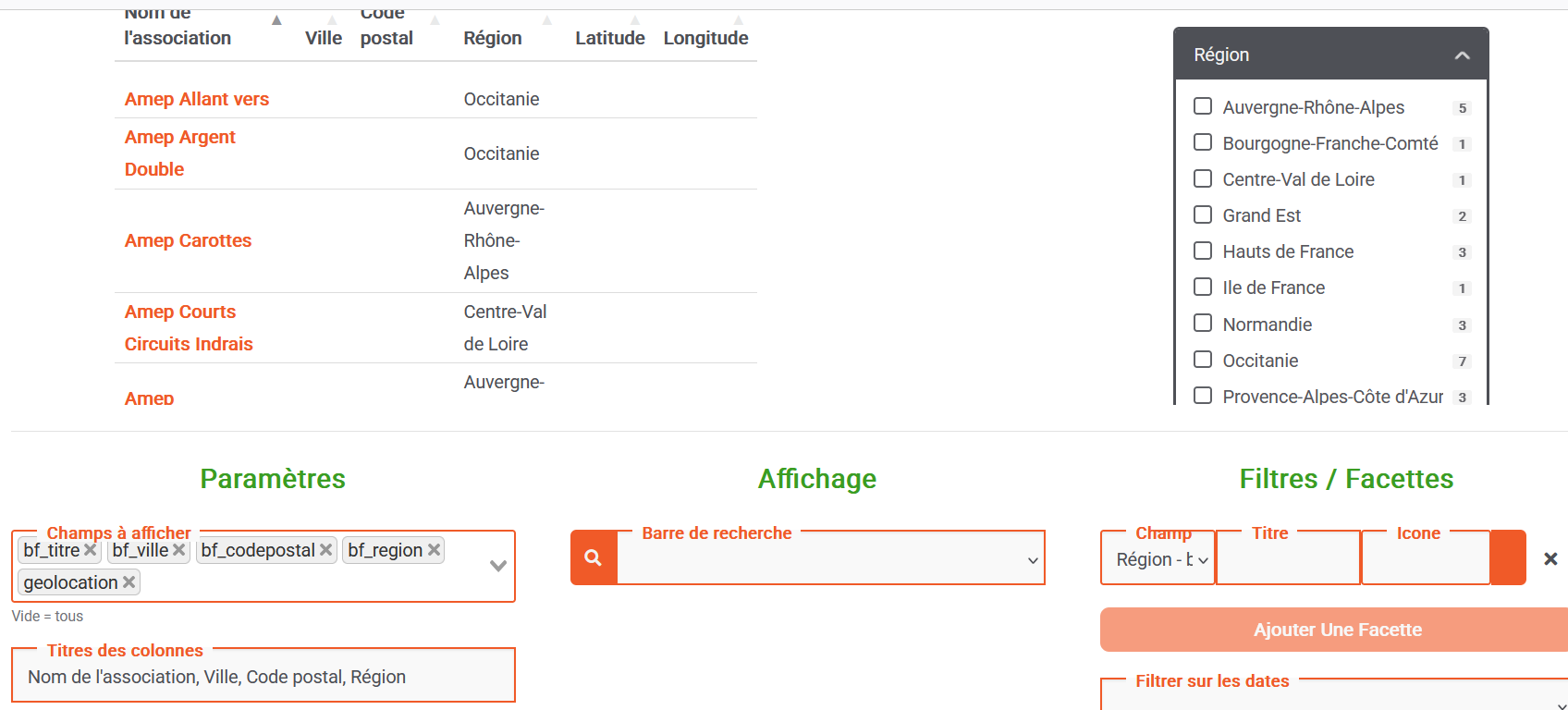
Task: Click the Ajouter Une Facette button
Action: click(1337, 630)
